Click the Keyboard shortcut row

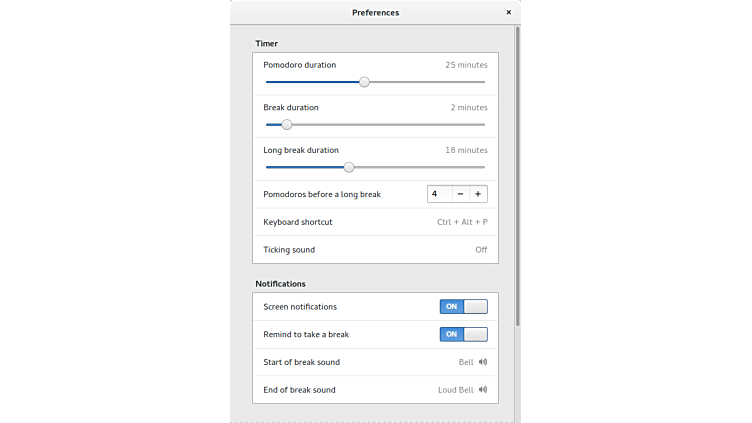point(375,222)
